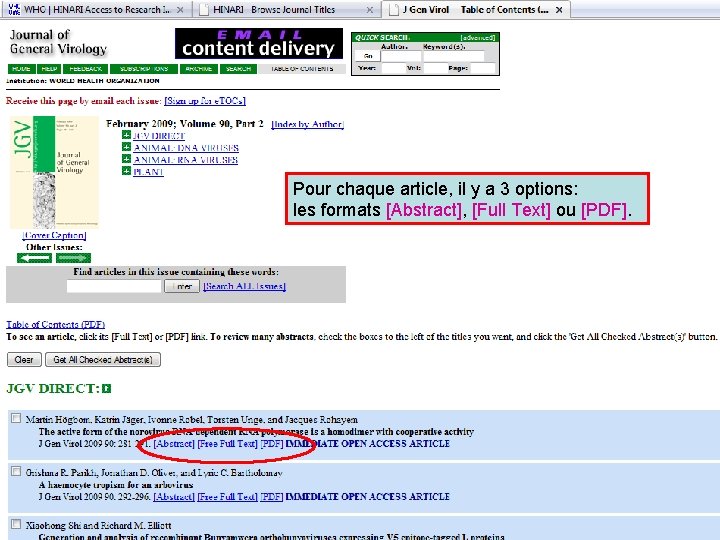Check the box for Xiaohong Shi article
720x540 pixels.
click(16, 524)
